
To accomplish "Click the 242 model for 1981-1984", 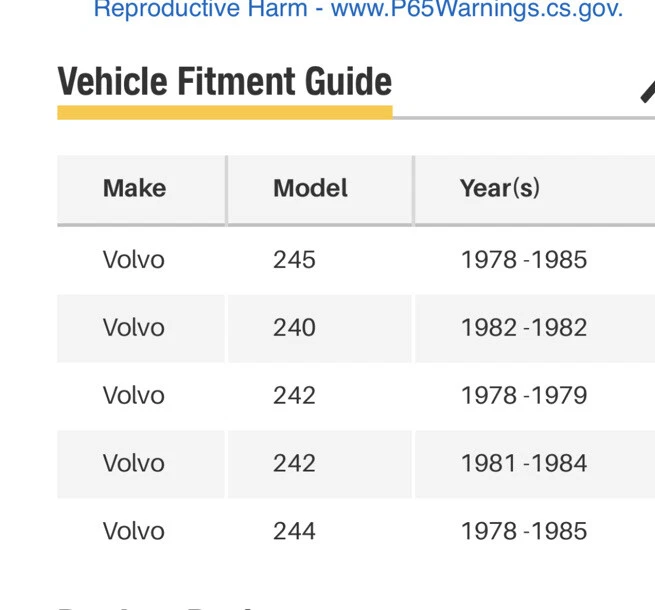I will click(294, 463).
